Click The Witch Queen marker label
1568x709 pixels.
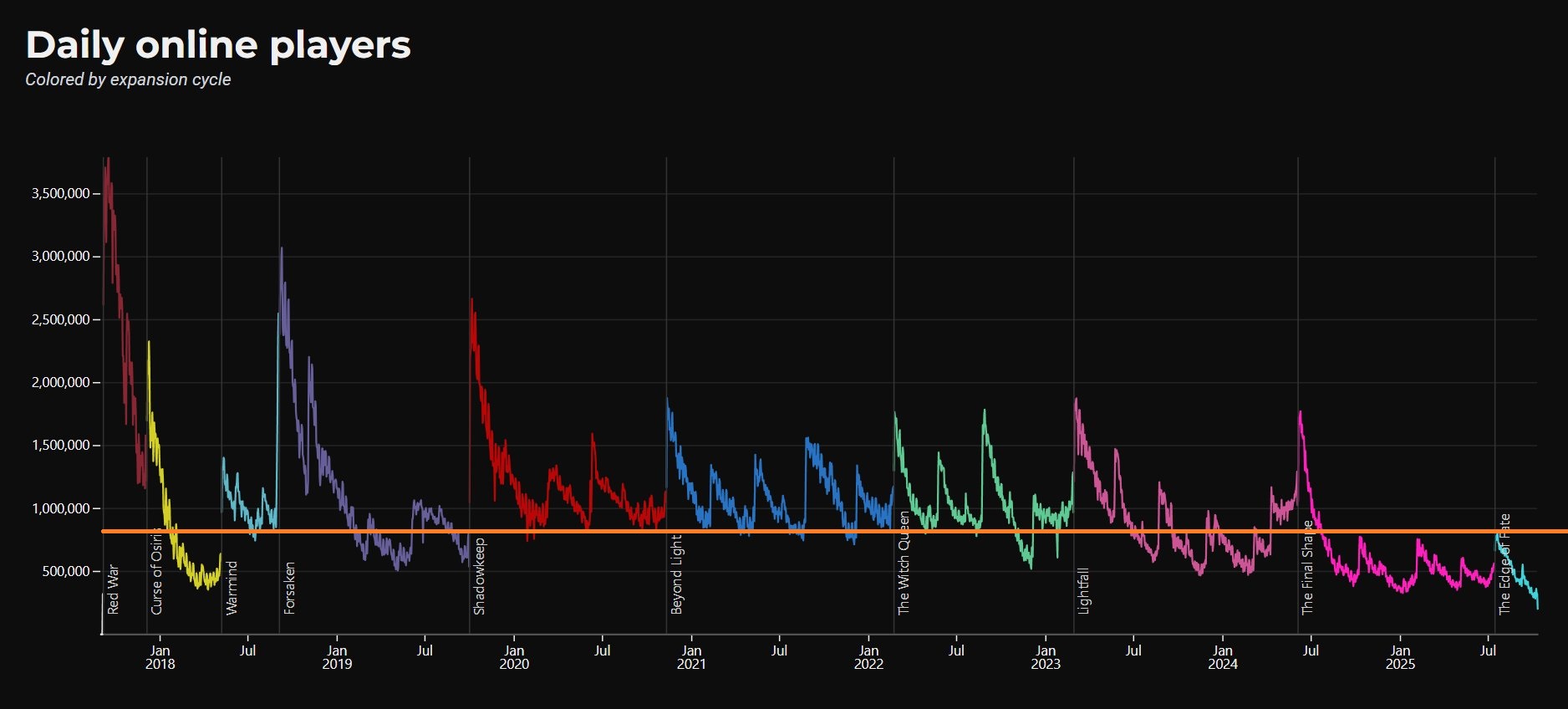[x=904, y=564]
